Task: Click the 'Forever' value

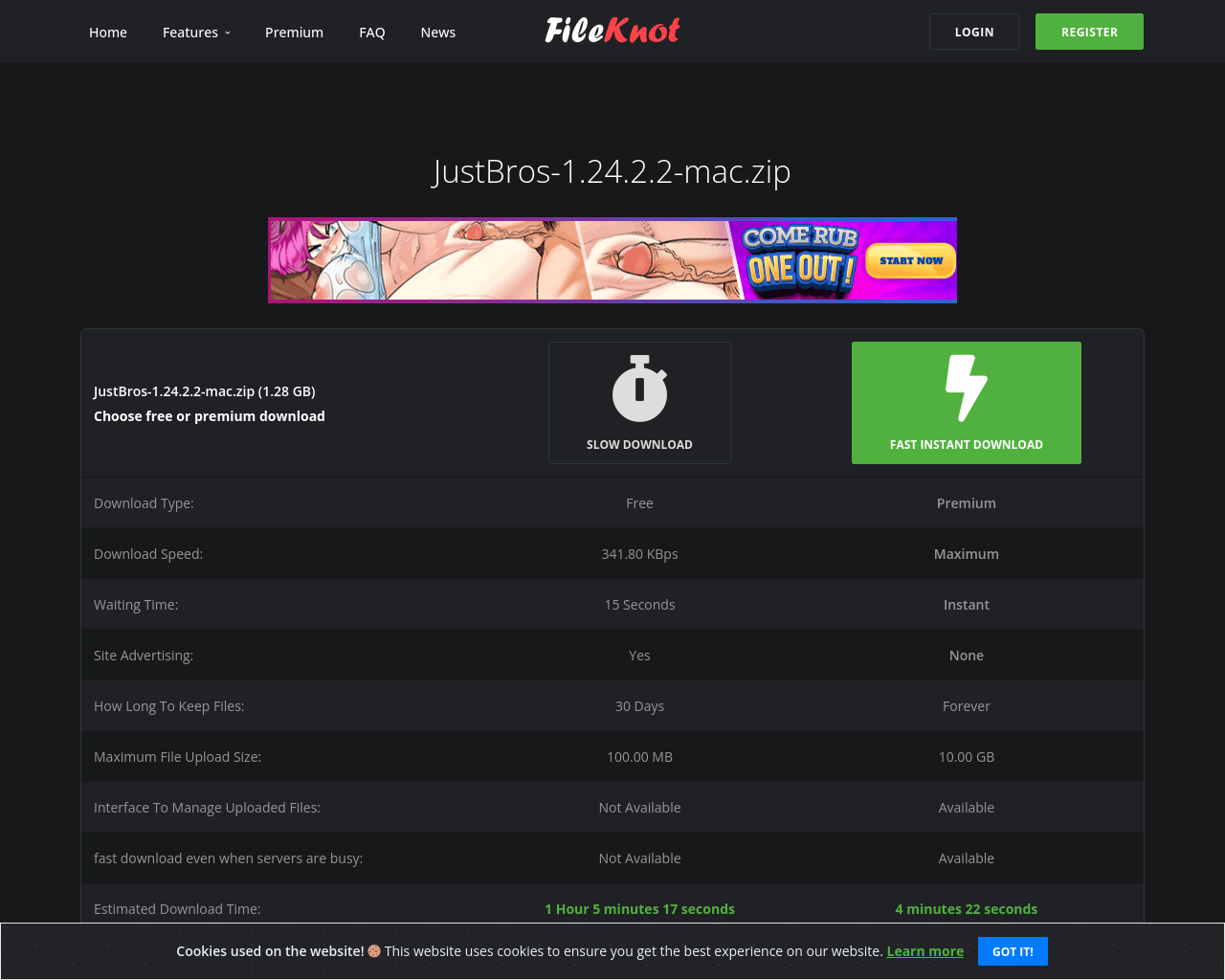Action: coord(967,706)
